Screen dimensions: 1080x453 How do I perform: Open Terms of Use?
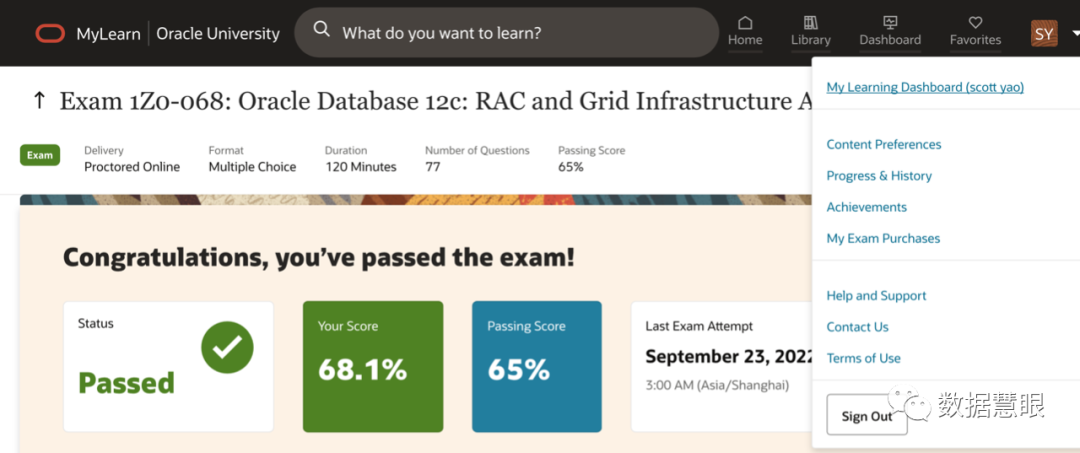coord(863,358)
